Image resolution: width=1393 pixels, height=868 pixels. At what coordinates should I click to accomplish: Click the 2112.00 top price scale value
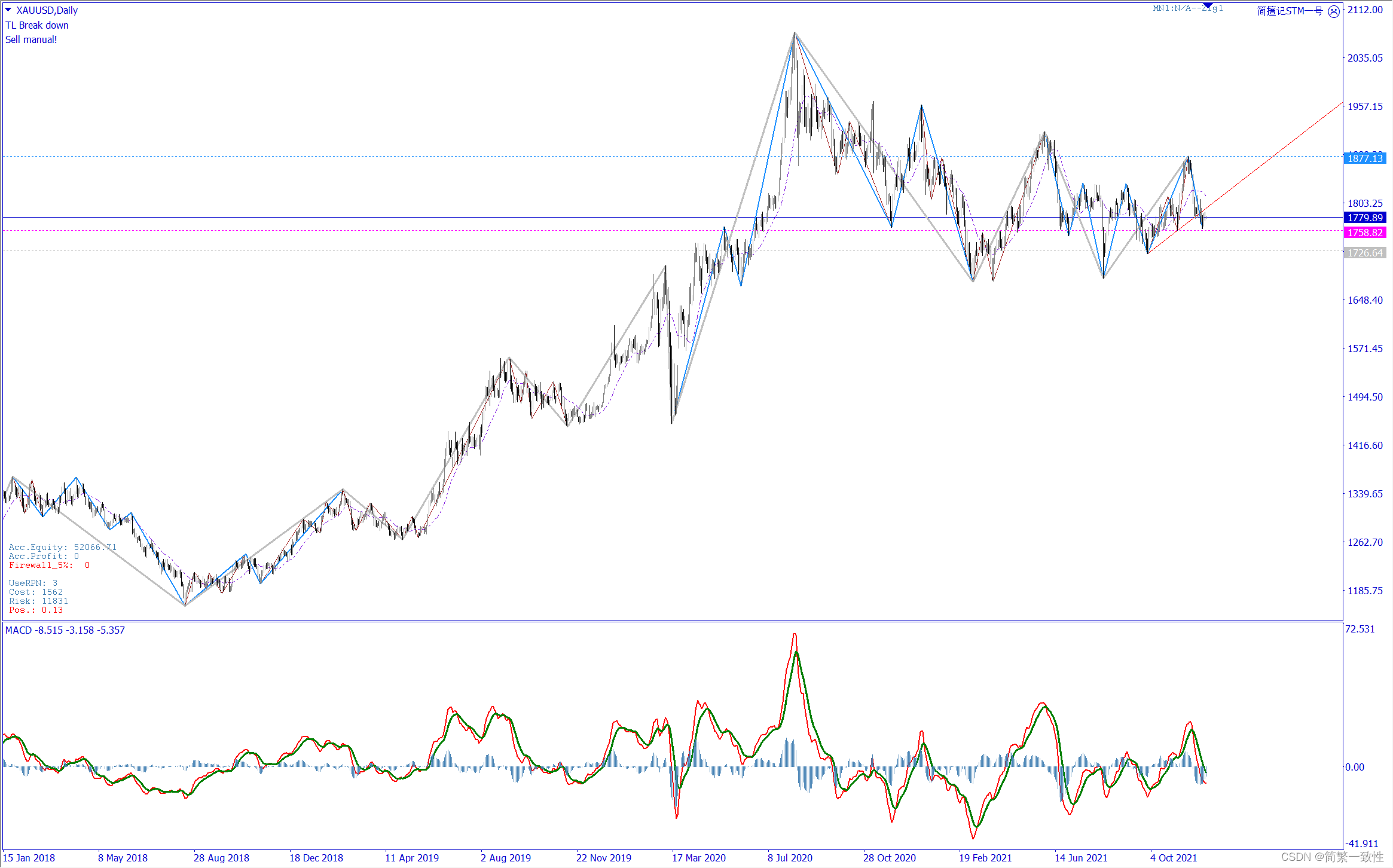[x=1365, y=10]
